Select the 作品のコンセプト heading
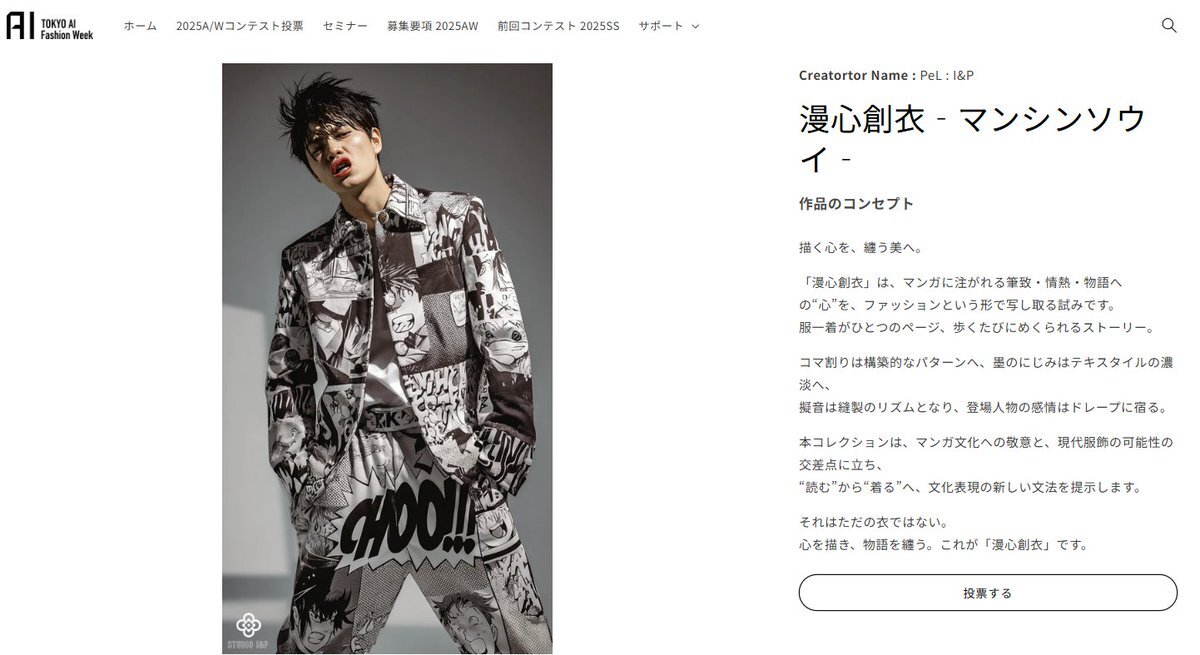 (857, 204)
